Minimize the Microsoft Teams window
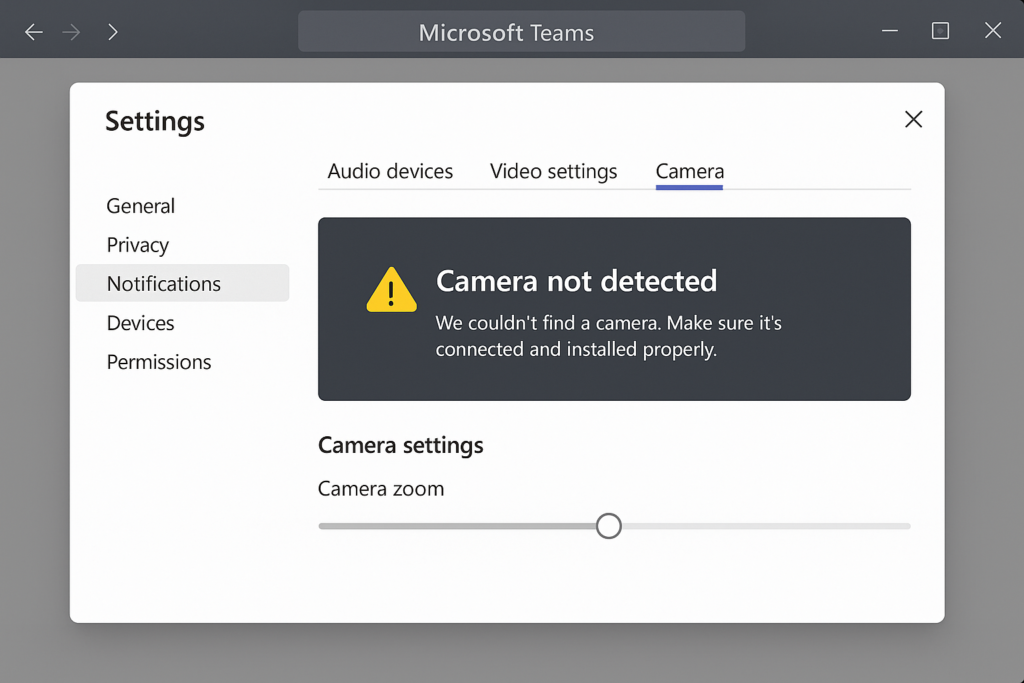 click(889, 31)
